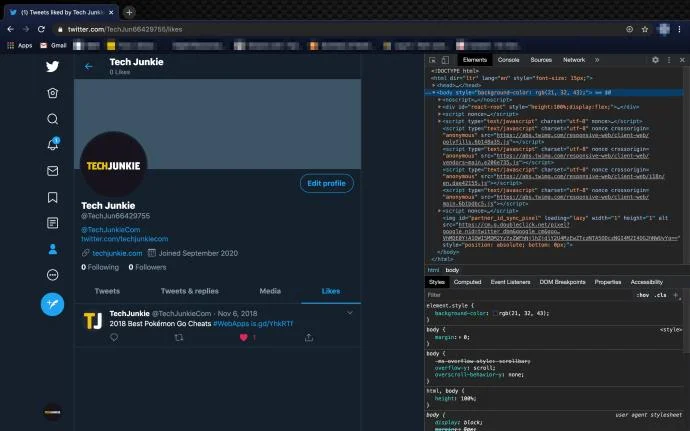Expand the head element node
Screen dimensions: 690x431
[x=433, y=85]
